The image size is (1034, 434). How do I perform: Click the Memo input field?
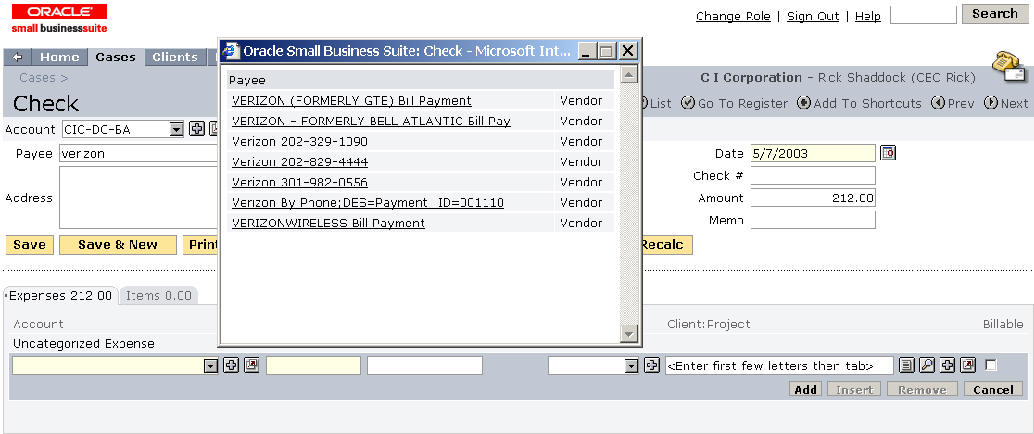(813, 220)
